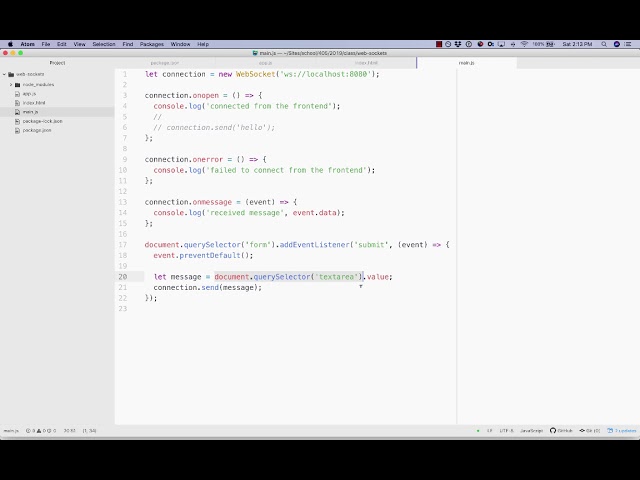Click cursor position 20:53 in status bar
The image size is (640, 480).
pos(69,431)
